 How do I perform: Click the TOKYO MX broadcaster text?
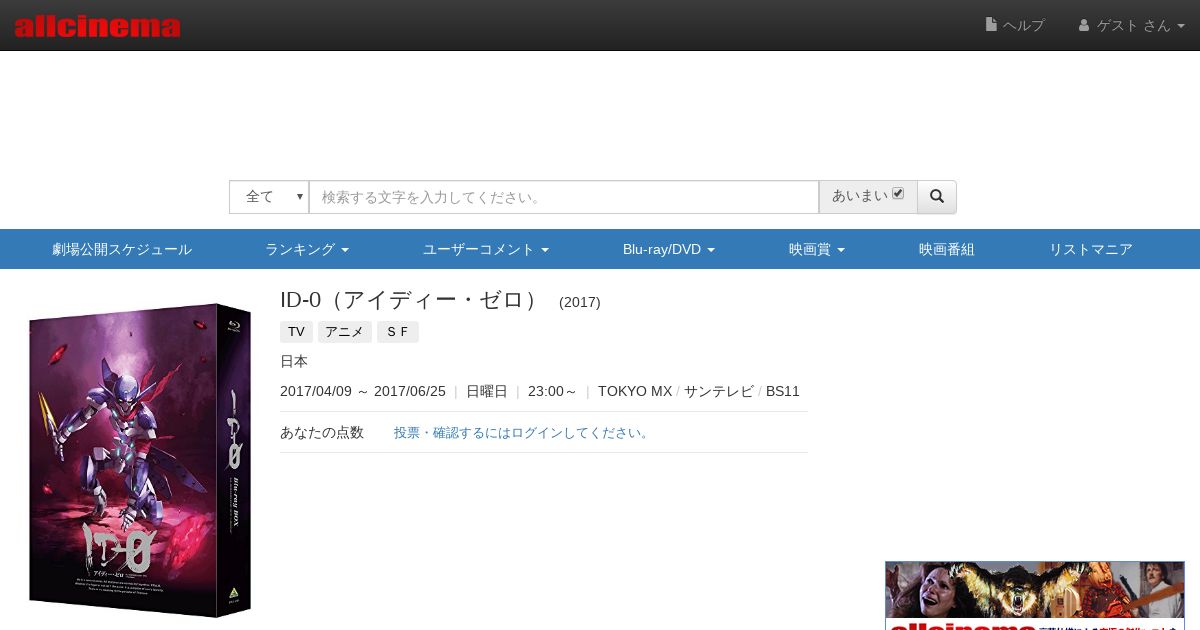pyautogui.click(x=635, y=391)
